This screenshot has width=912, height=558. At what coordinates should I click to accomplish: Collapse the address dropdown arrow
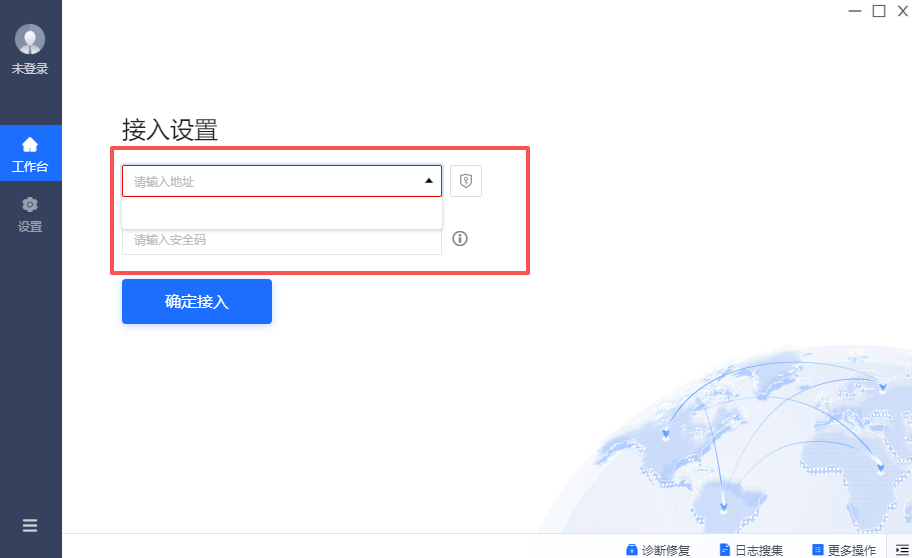(x=429, y=181)
